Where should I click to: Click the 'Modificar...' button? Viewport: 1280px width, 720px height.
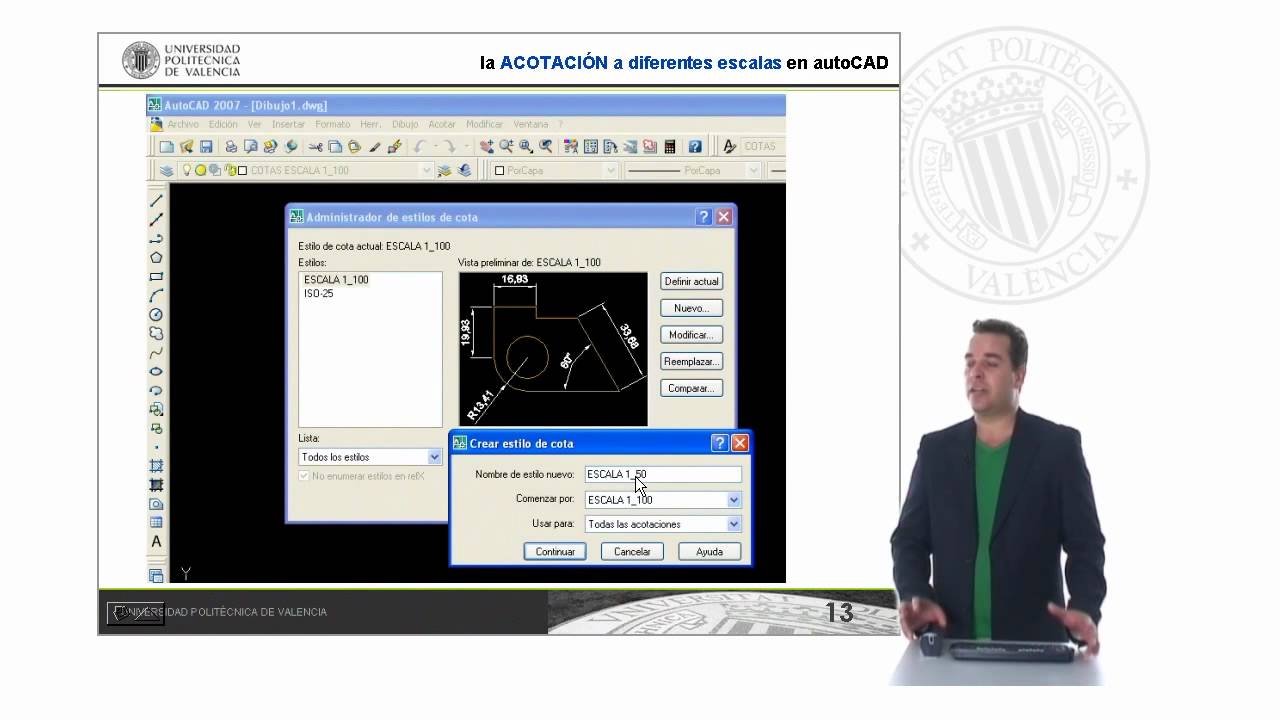(692, 335)
